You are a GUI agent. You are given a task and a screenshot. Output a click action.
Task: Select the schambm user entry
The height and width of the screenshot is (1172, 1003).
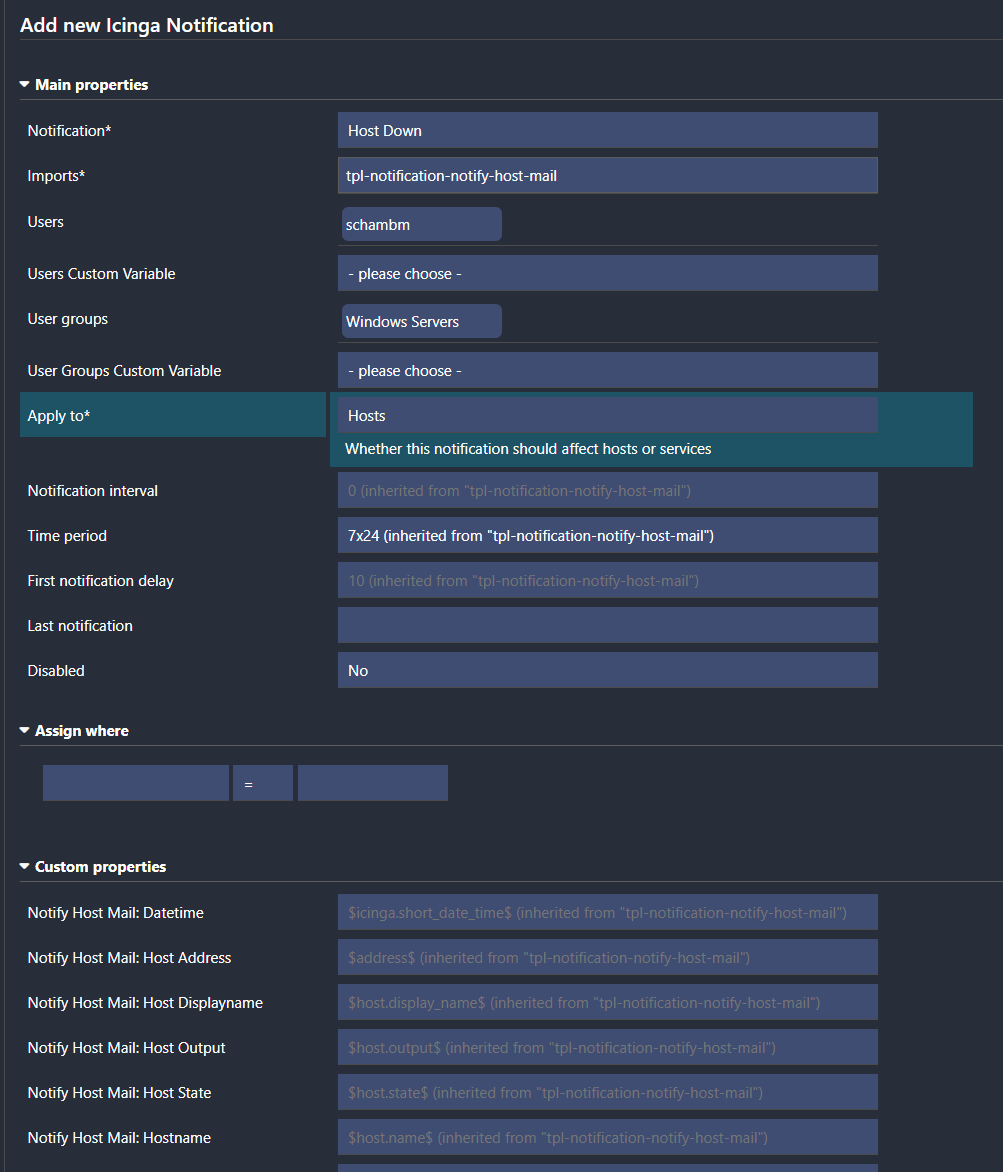click(421, 225)
